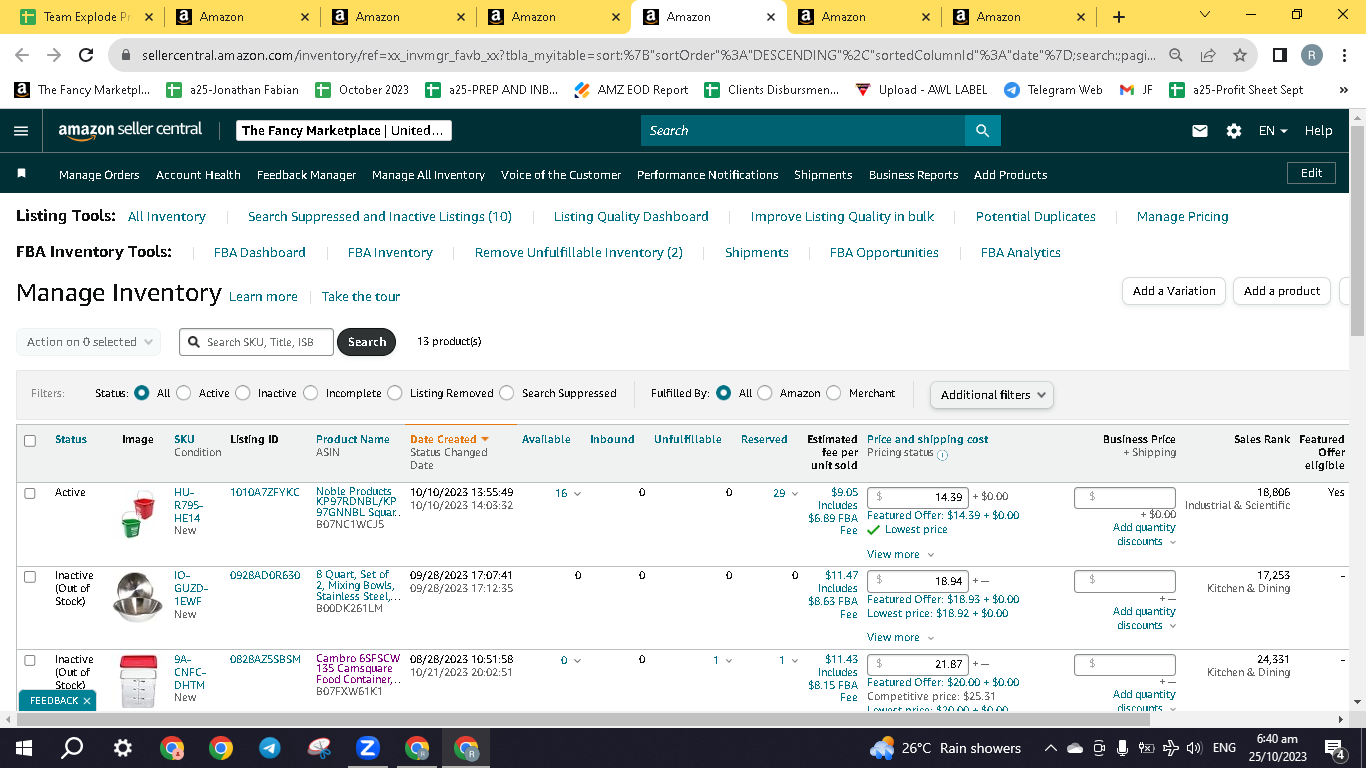Reload the page with the refresh icon
The image size is (1366, 768).
86,55
